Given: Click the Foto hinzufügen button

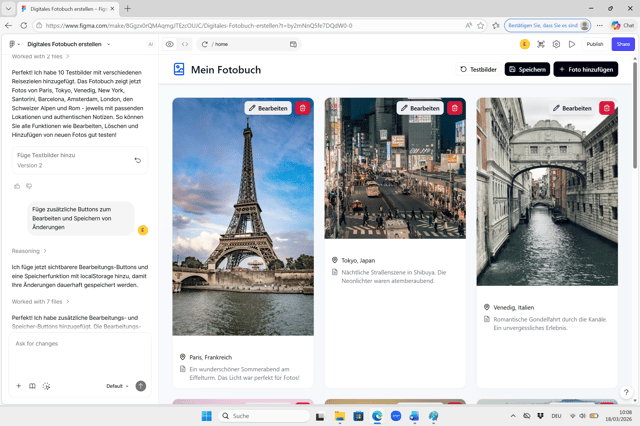Looking at the screenshot, I should click(586, 69).
